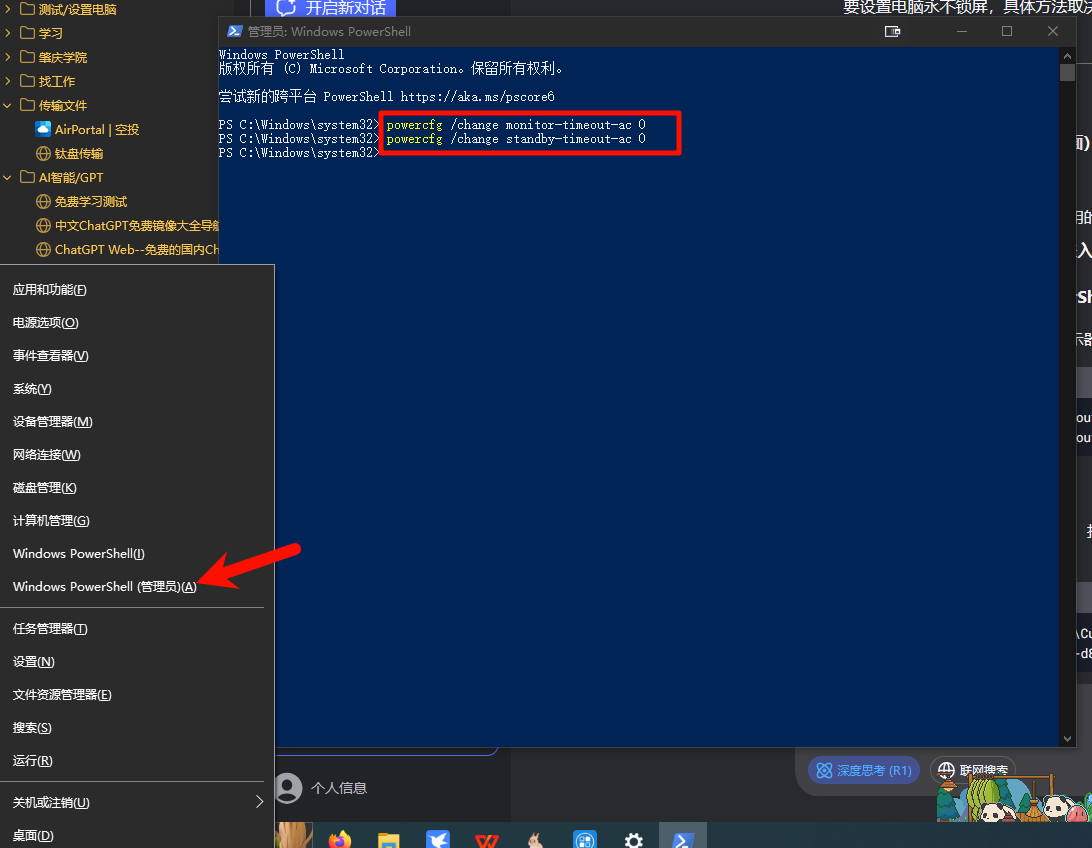Open the AirPortal | 空投 bookmark

click(x=97, y=129)
